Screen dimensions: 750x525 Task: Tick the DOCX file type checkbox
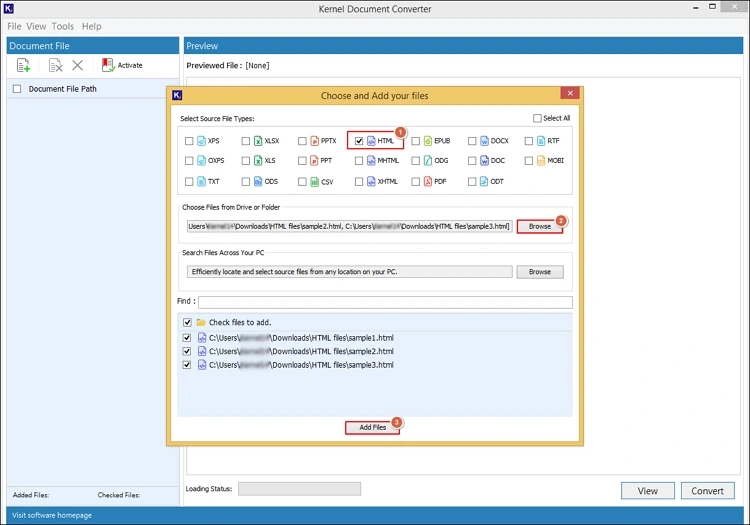(472, 141)
